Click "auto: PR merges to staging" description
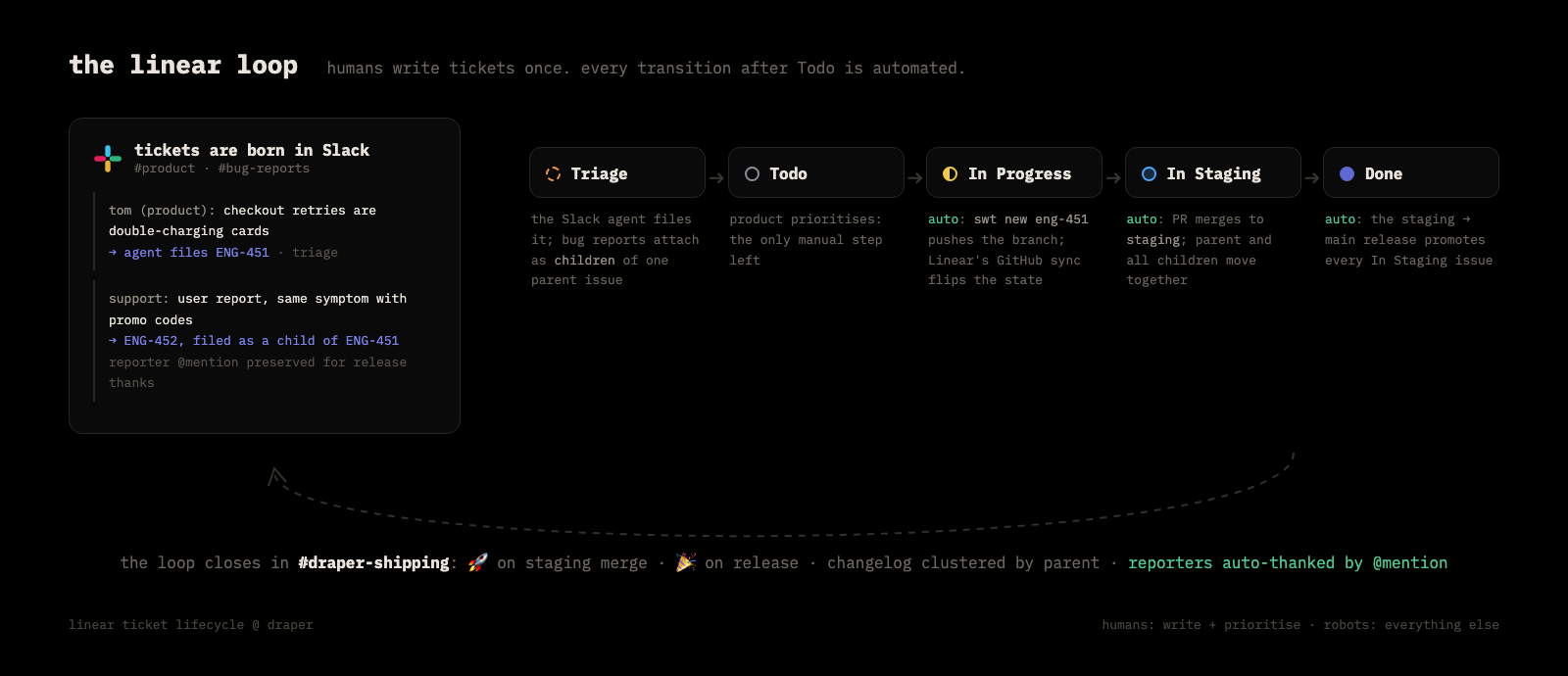1568x676 pixels. pyautogui.click(x=1199, y=250)
